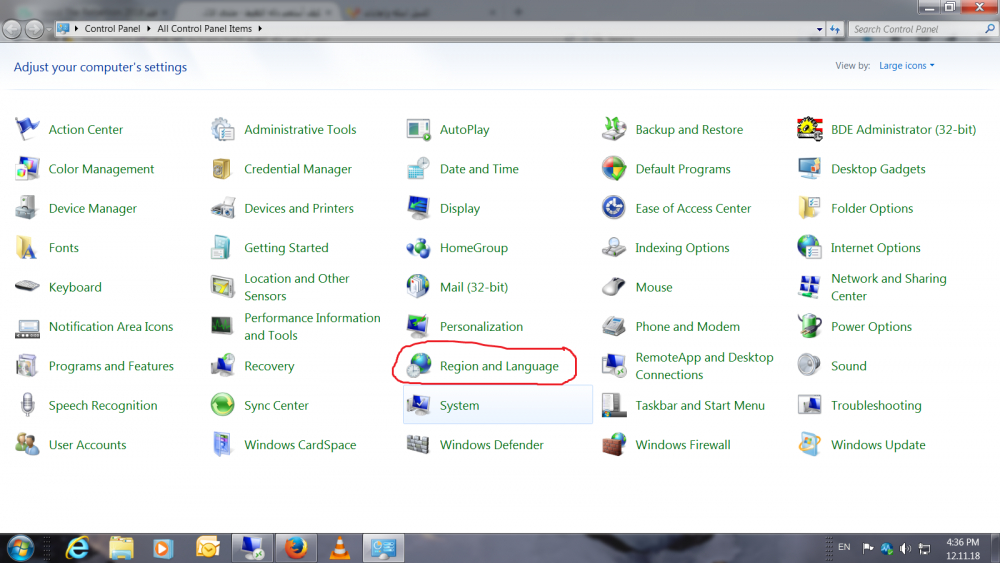Expand the arrow after Control Panel breadcrumb

pos(149,29)
